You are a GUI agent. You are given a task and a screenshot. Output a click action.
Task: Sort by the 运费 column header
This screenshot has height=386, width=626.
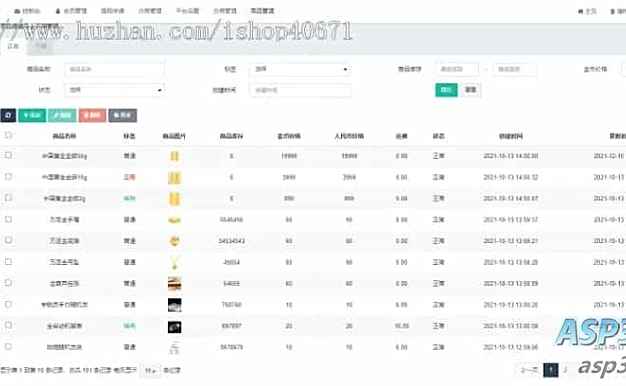[x=402, y=136]
